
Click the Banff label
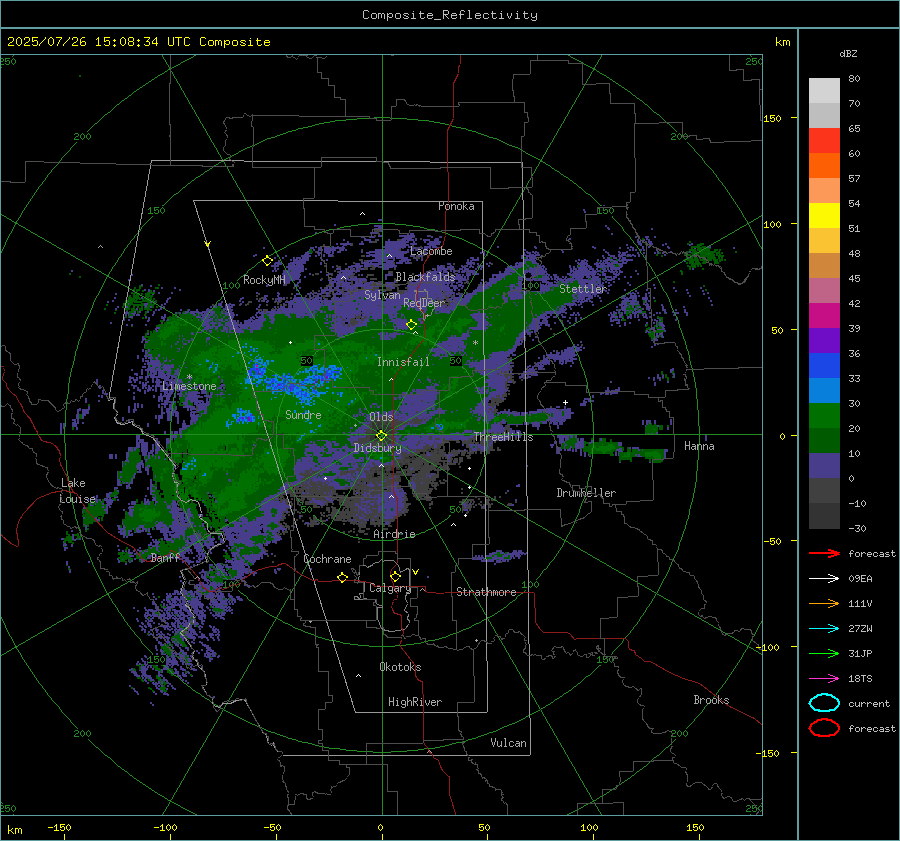coord(165,558)
